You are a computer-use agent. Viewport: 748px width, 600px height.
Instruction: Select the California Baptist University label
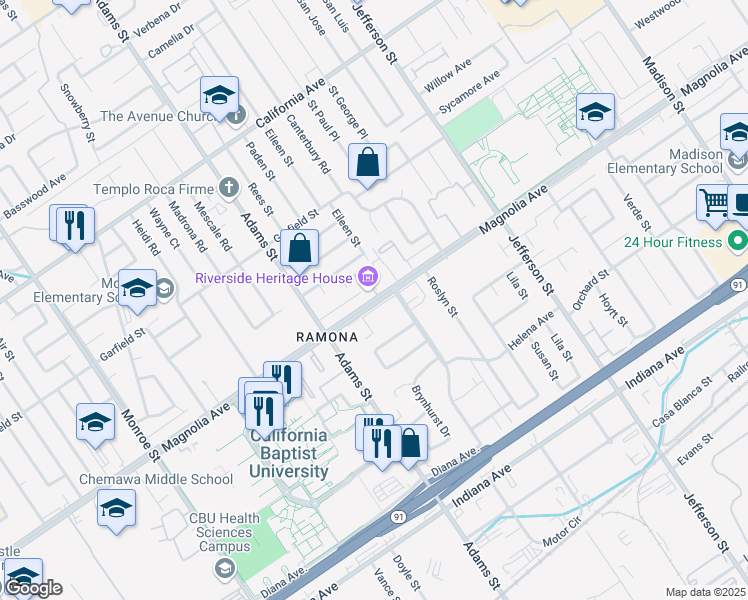pyautogui.click(x=289, y=453)
